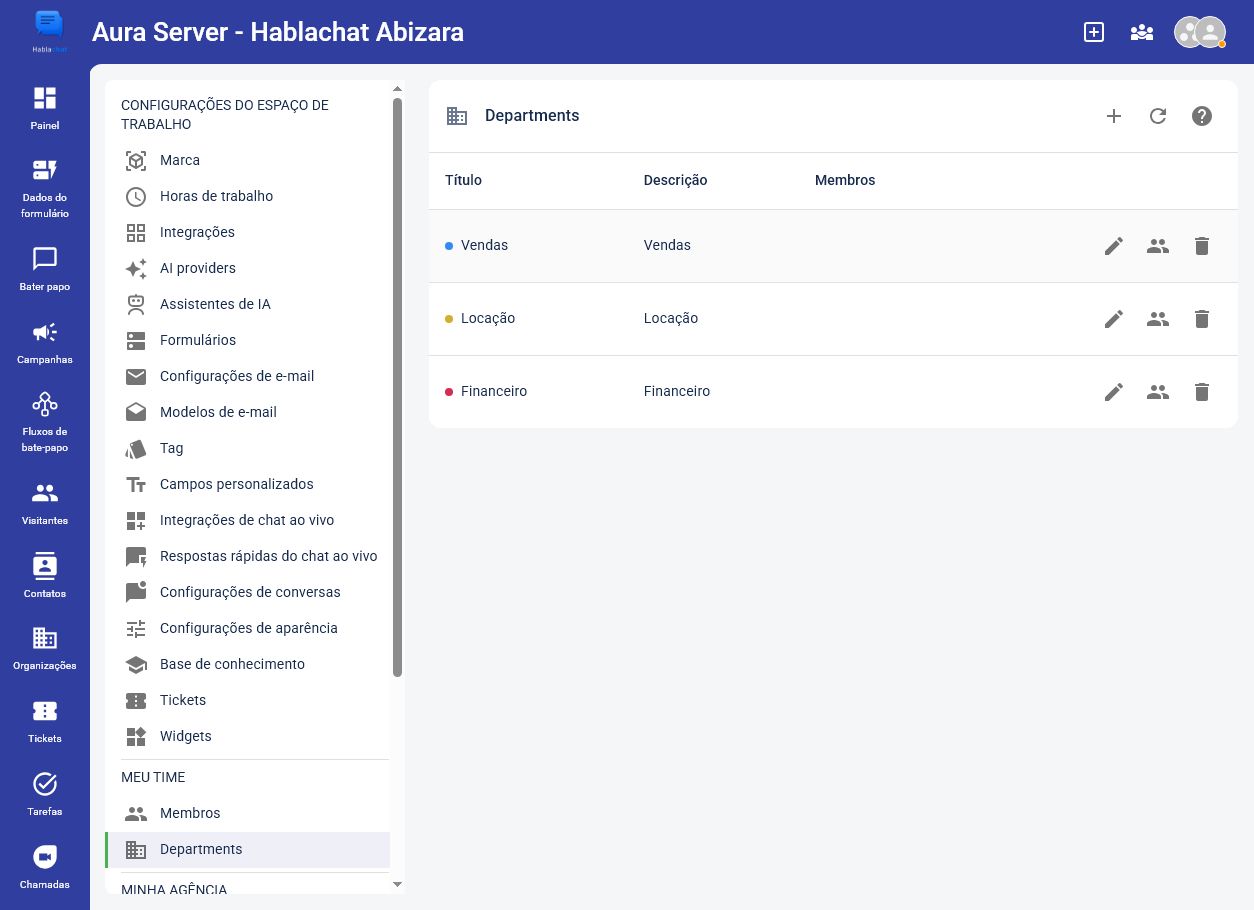Manage members of Vendas department
This screenshot has width=1254, height=910.
pyautogui.click(x=1158, y=246)
